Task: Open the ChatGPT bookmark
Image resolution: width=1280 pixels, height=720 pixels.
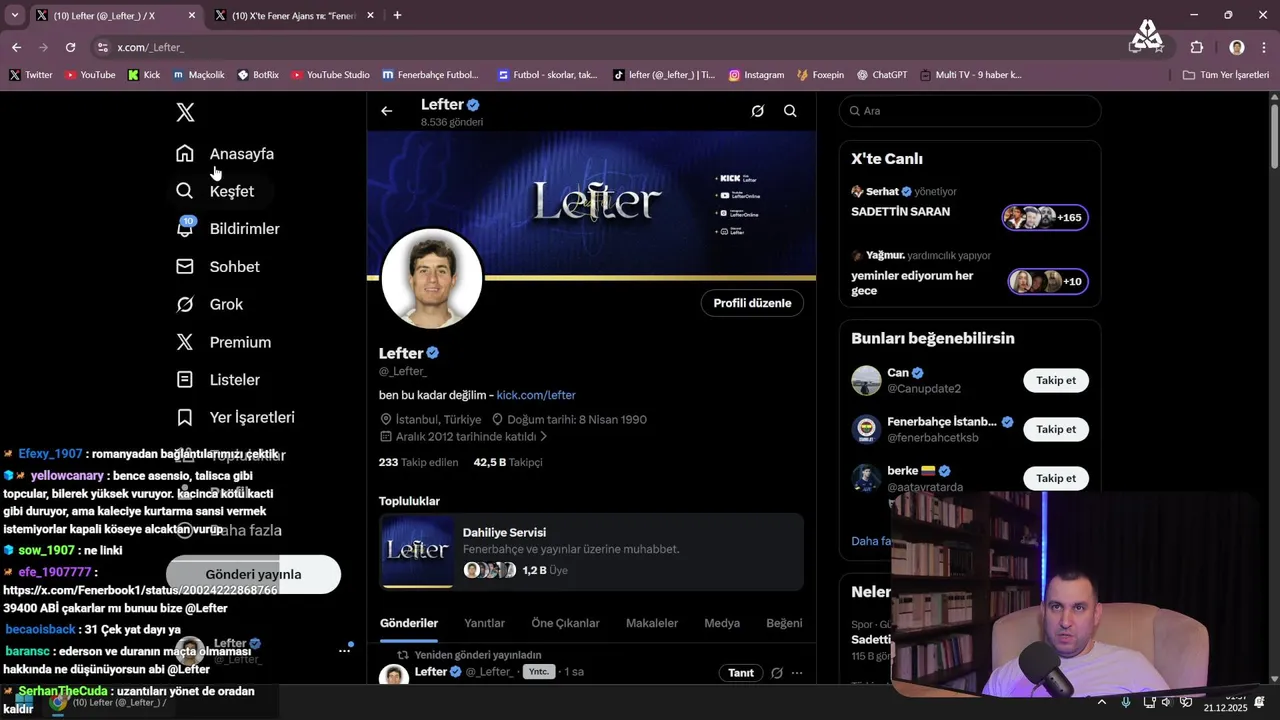Action: click(x=882, y=75)
